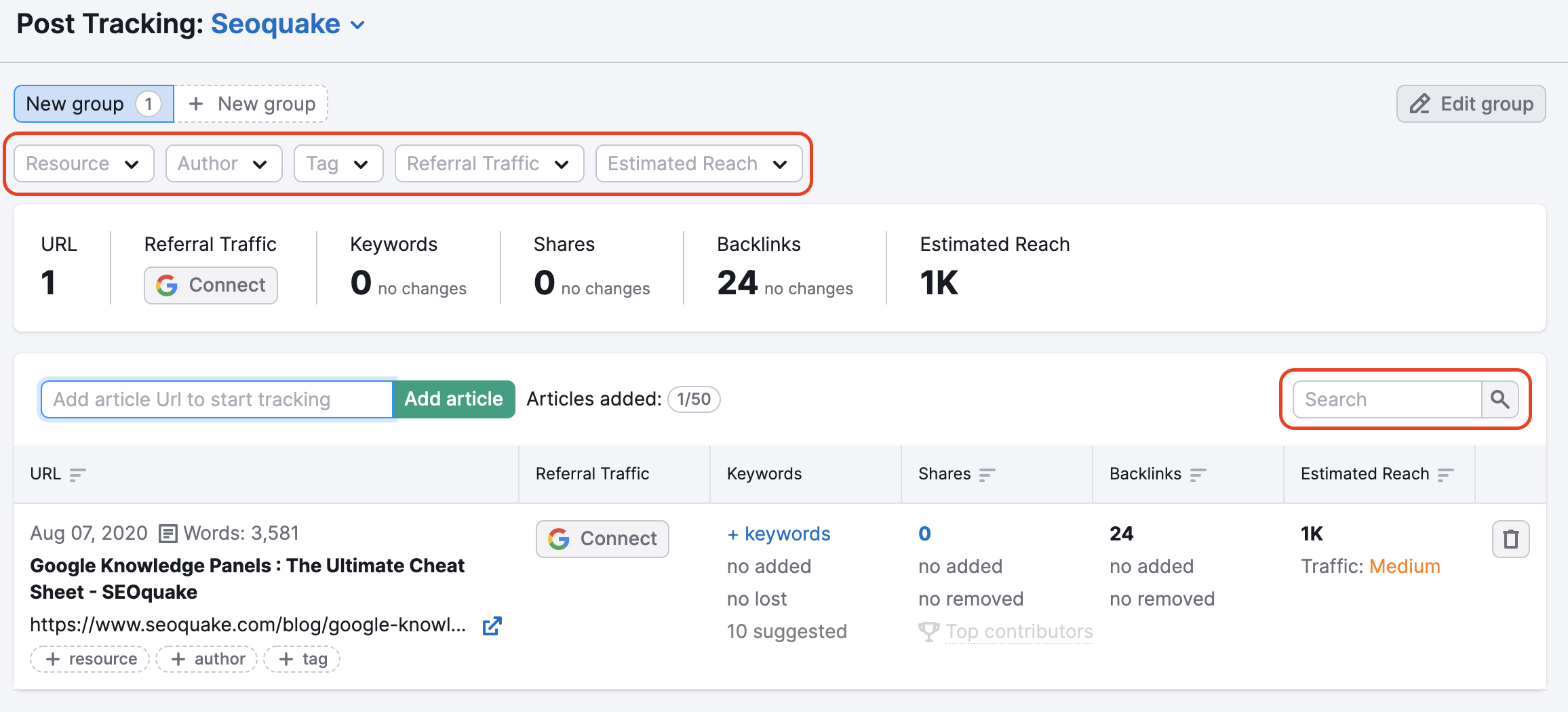Viewport: 1568px width, 712px height.
Task: Click the Backlinks 24 summary value
Action: coord(737,283)
